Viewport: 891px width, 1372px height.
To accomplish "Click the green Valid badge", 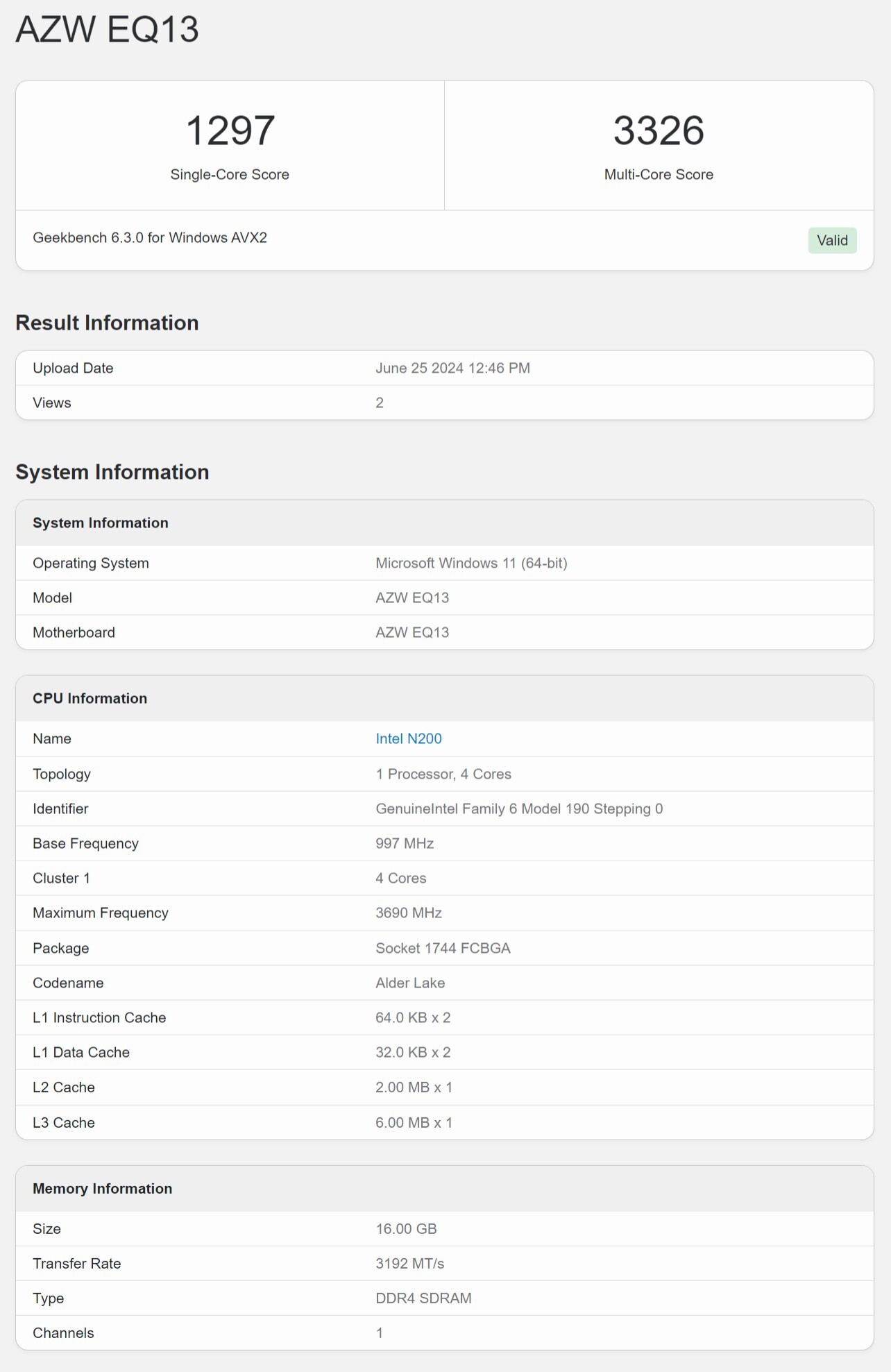I will click(831, 240).
